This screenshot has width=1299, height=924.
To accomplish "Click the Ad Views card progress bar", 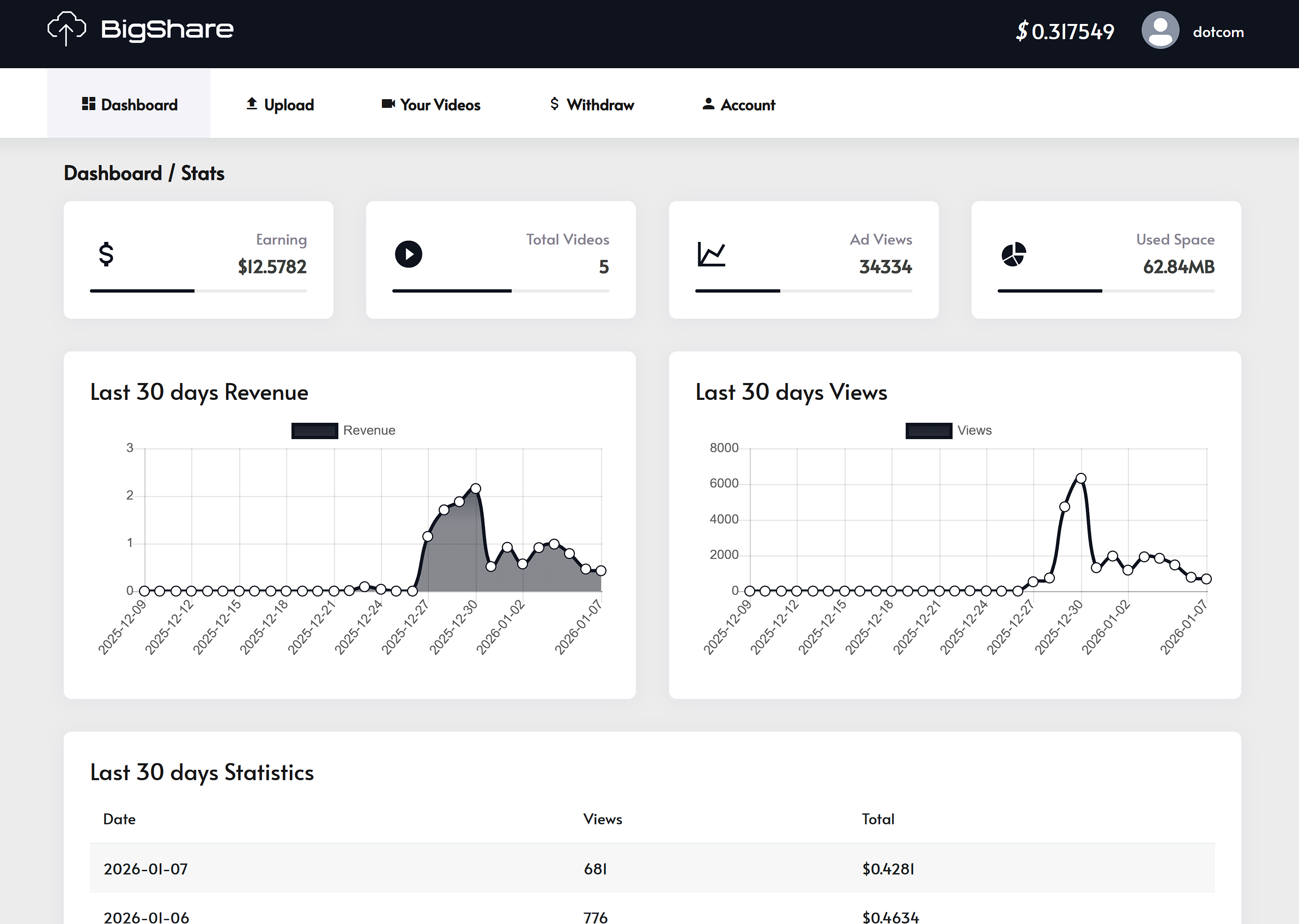I will pyautogui.click(x=803, y=291).
